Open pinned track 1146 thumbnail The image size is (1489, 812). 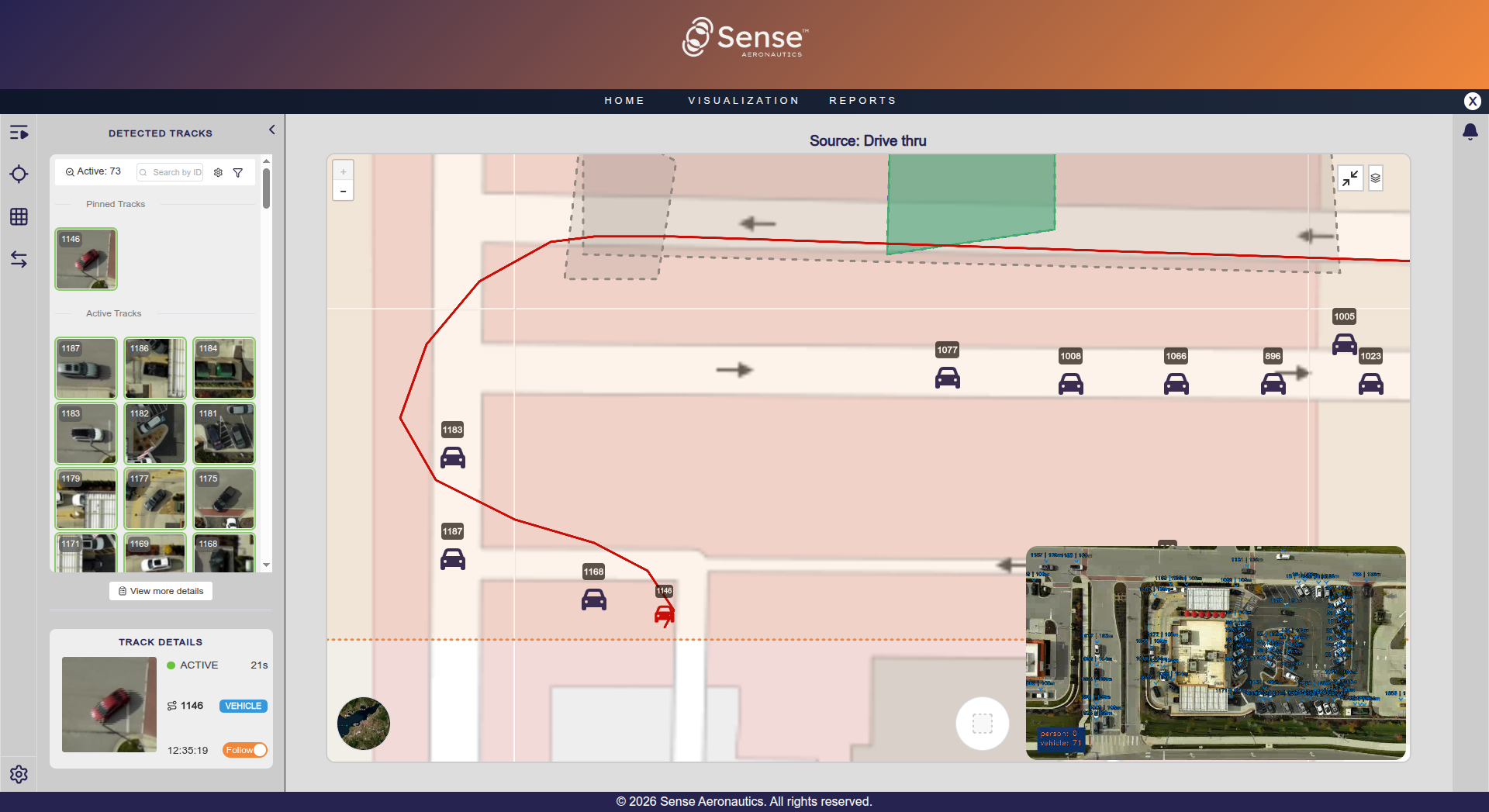pos(86,259)
